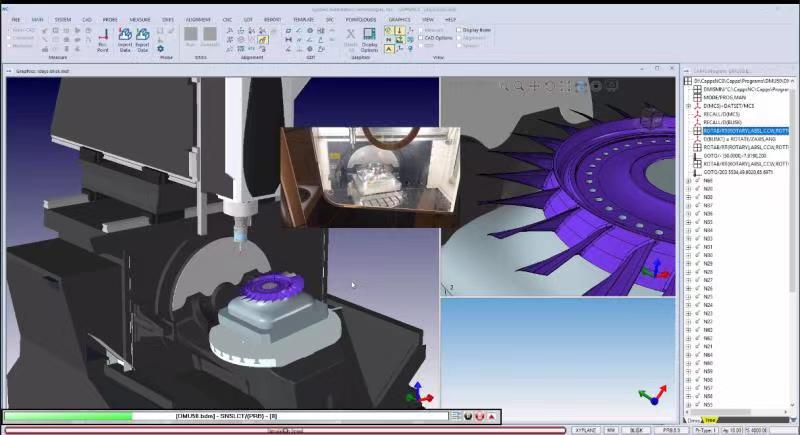
Task: Click the rotate view icon in viewport toolbar
Action: point(550,86)
